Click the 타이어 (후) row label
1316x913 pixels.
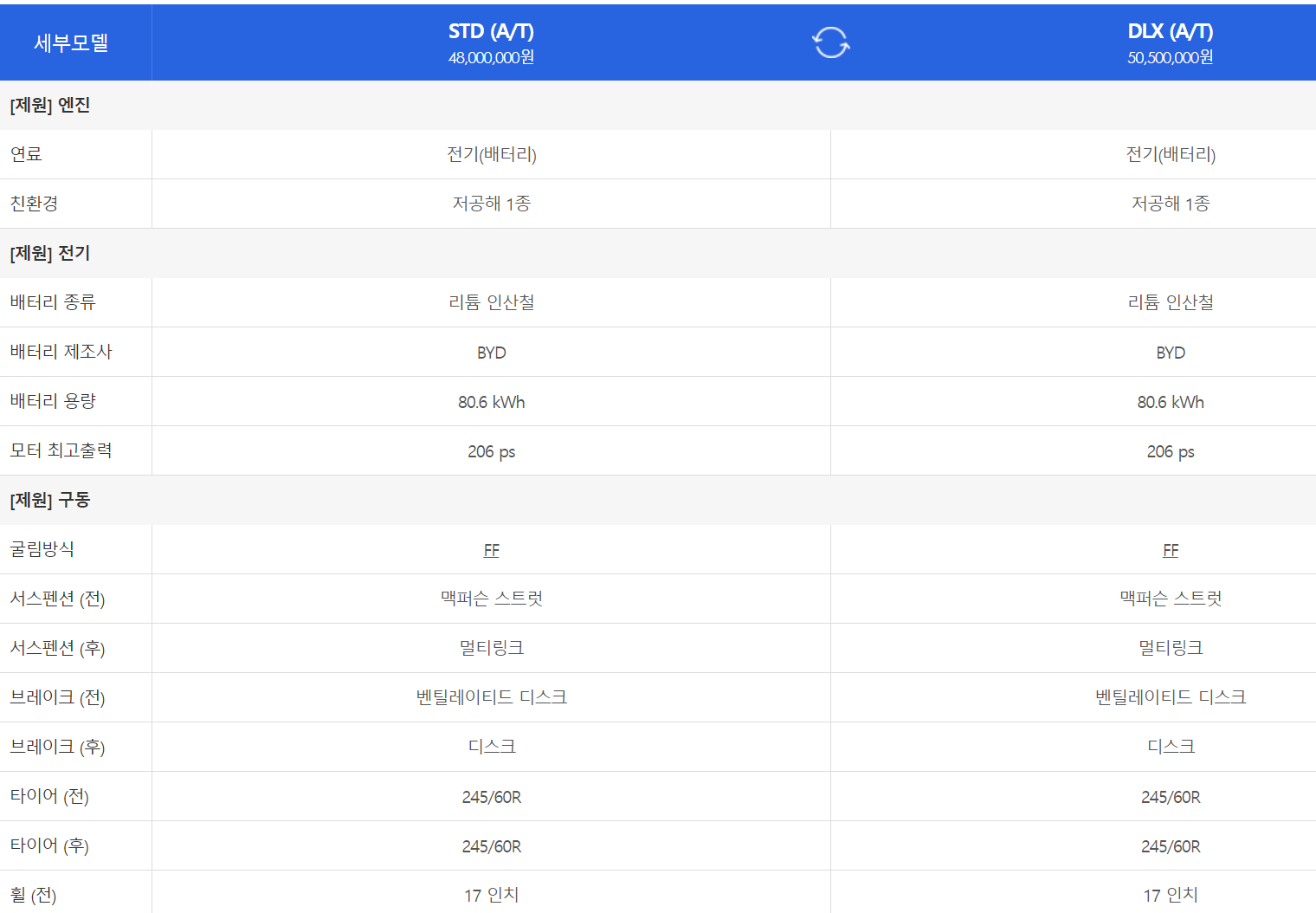[49, 845]
